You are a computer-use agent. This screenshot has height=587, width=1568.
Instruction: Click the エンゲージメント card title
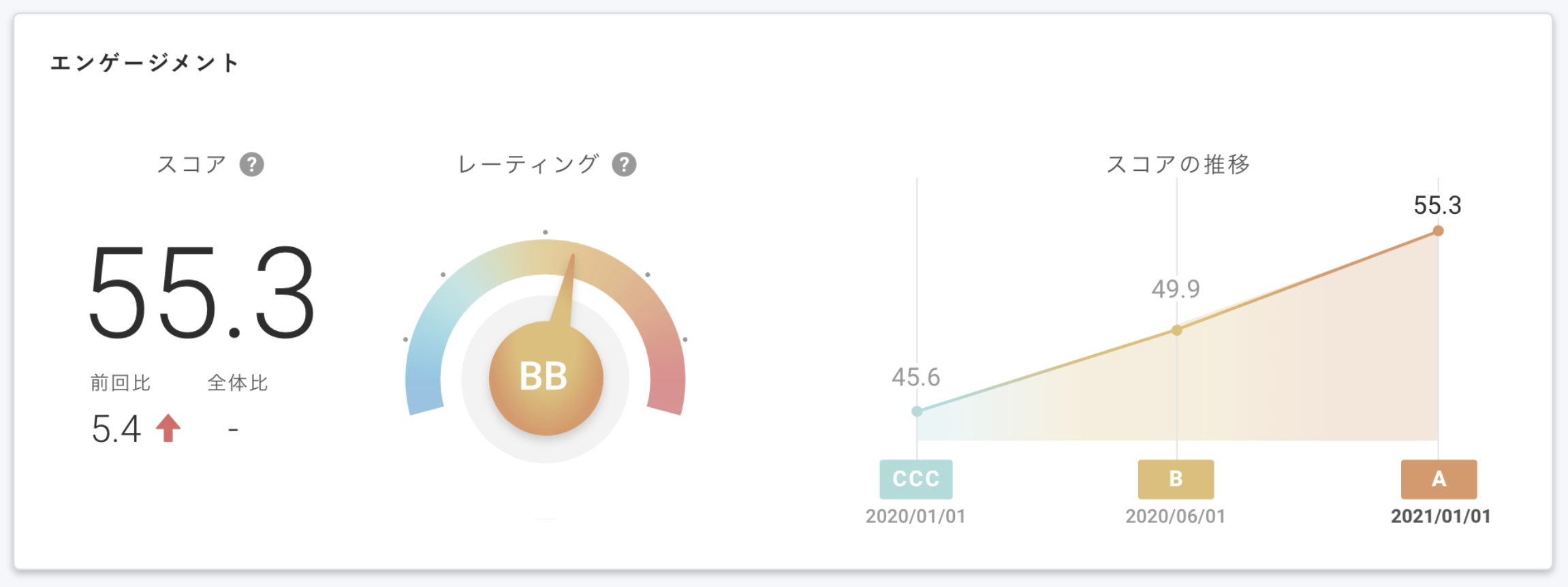click(x=144, y=63)
